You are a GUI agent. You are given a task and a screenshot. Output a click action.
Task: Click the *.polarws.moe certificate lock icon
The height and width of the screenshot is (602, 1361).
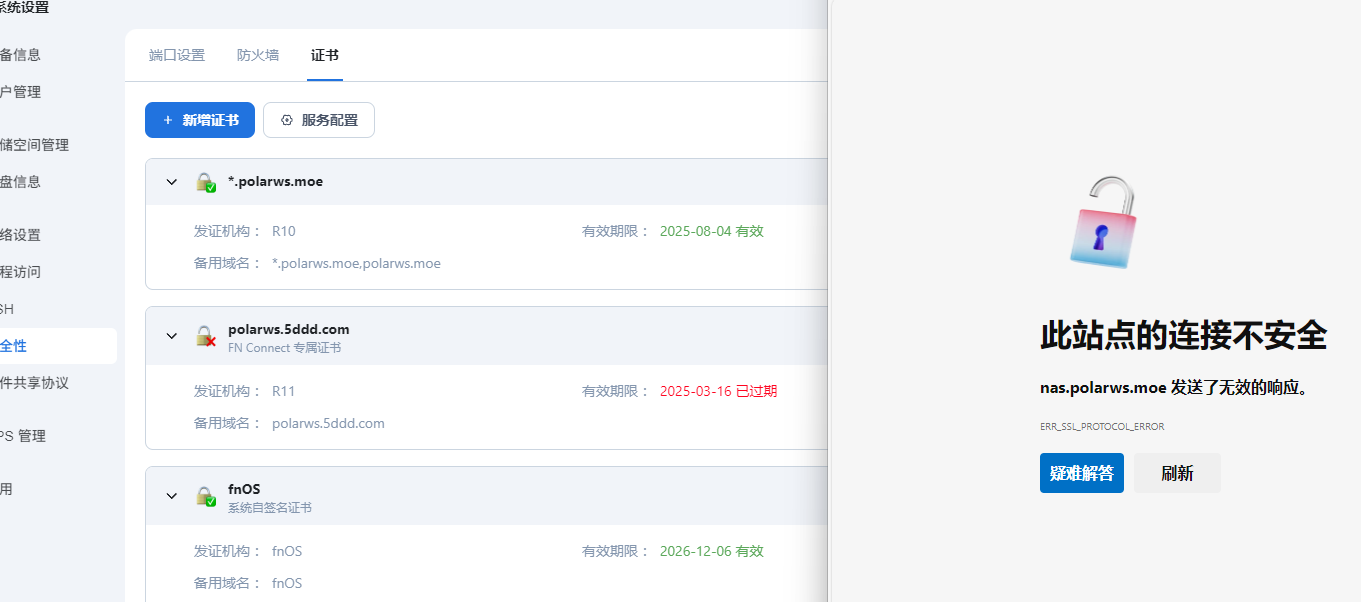click(x=205, y=182)
